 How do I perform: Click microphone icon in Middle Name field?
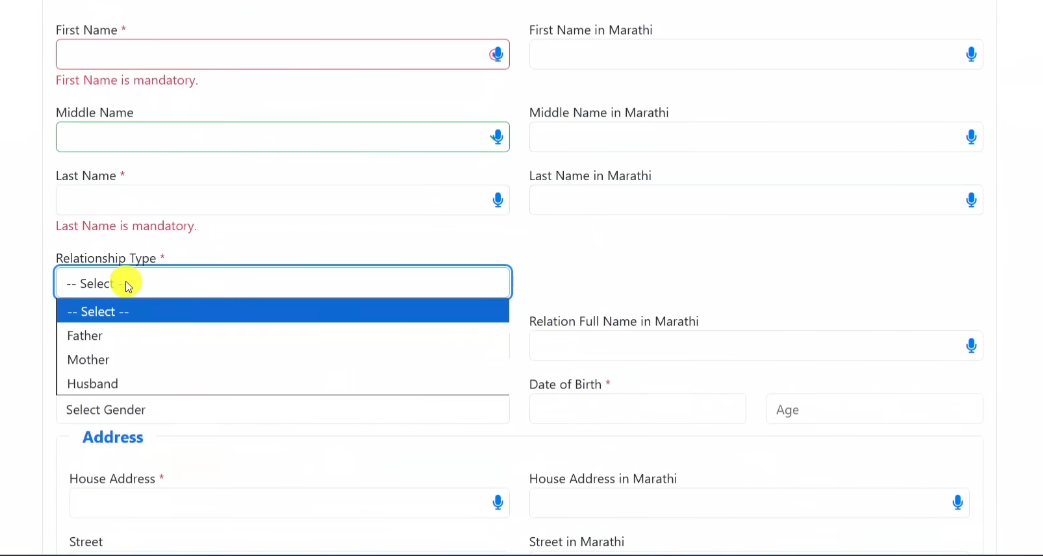497,137
